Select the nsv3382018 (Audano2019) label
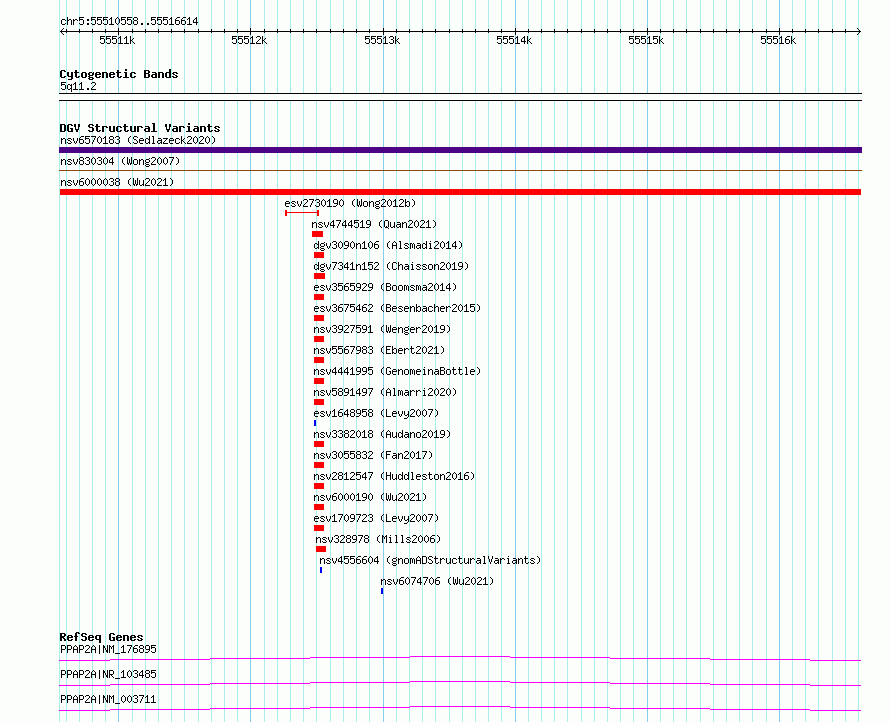 [382, 434]
